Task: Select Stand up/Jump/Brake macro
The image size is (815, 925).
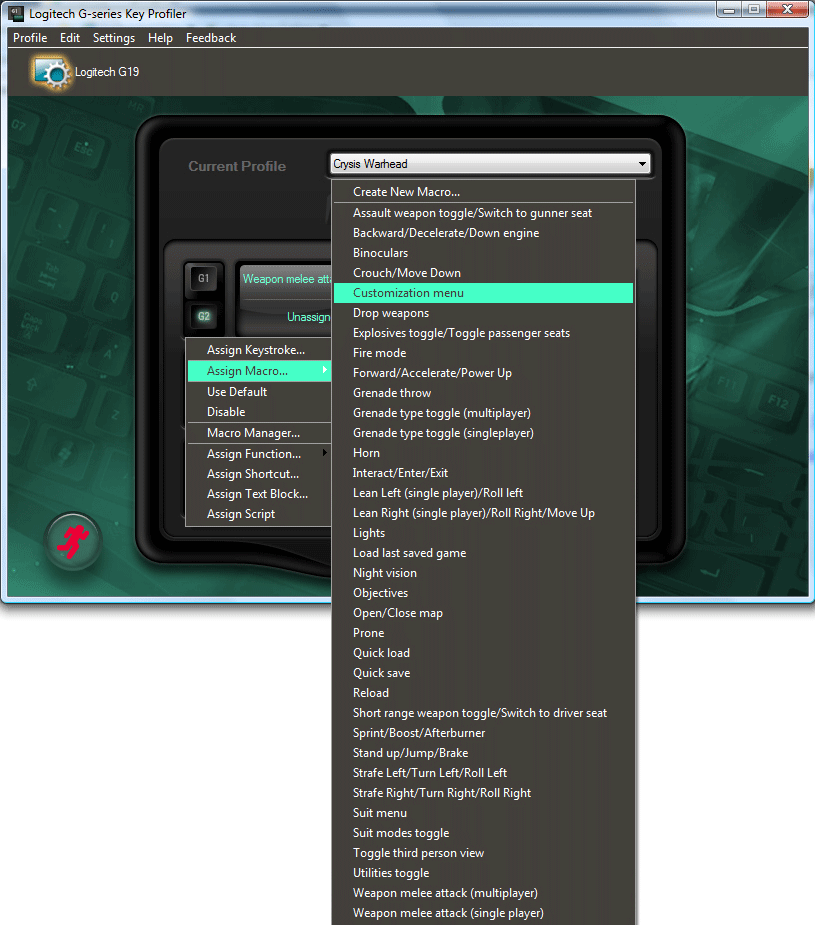Action: pos(484,753)
